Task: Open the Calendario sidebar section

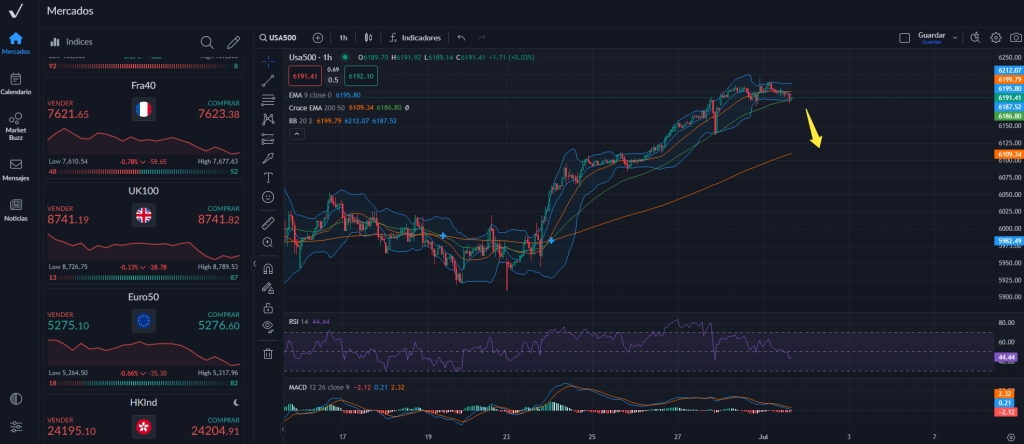Action: point(16,84)
